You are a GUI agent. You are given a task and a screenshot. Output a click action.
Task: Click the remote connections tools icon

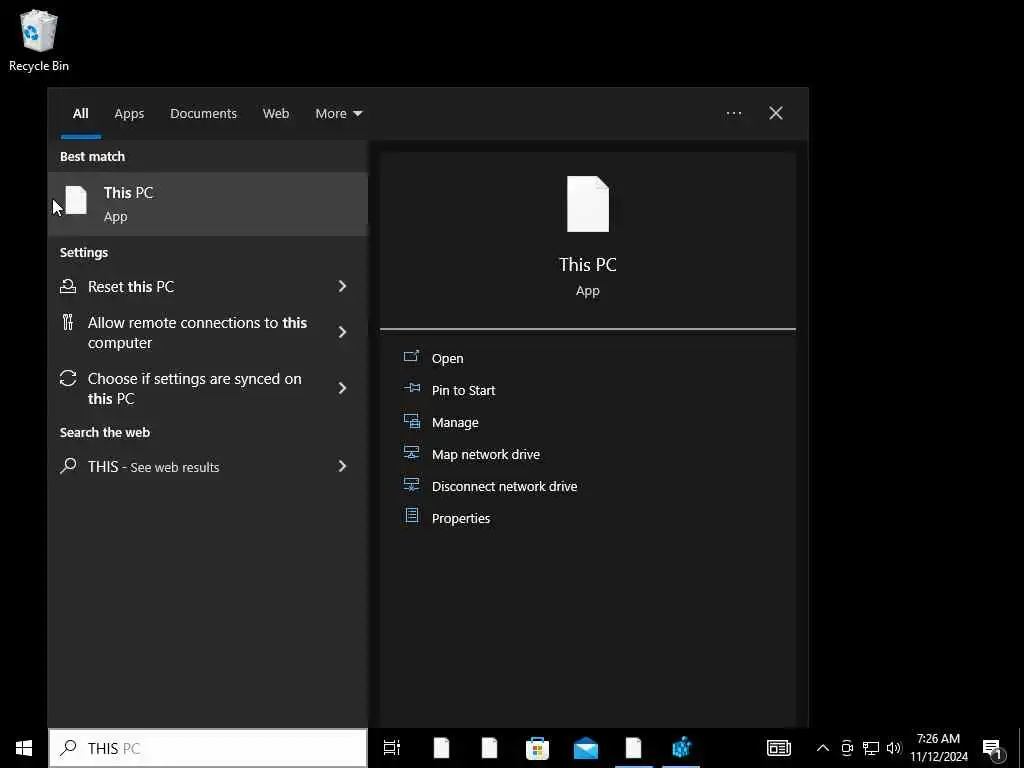(x=68, y=322)
